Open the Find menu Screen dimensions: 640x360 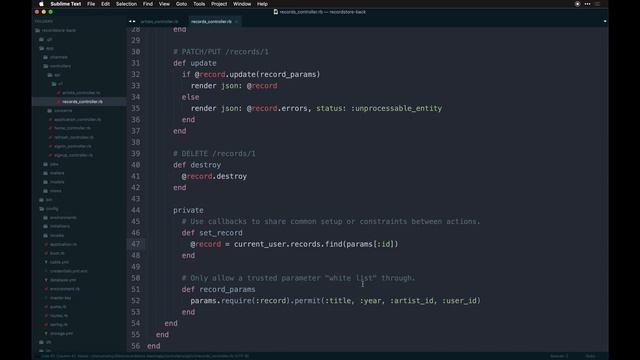[x=148, y=4]
